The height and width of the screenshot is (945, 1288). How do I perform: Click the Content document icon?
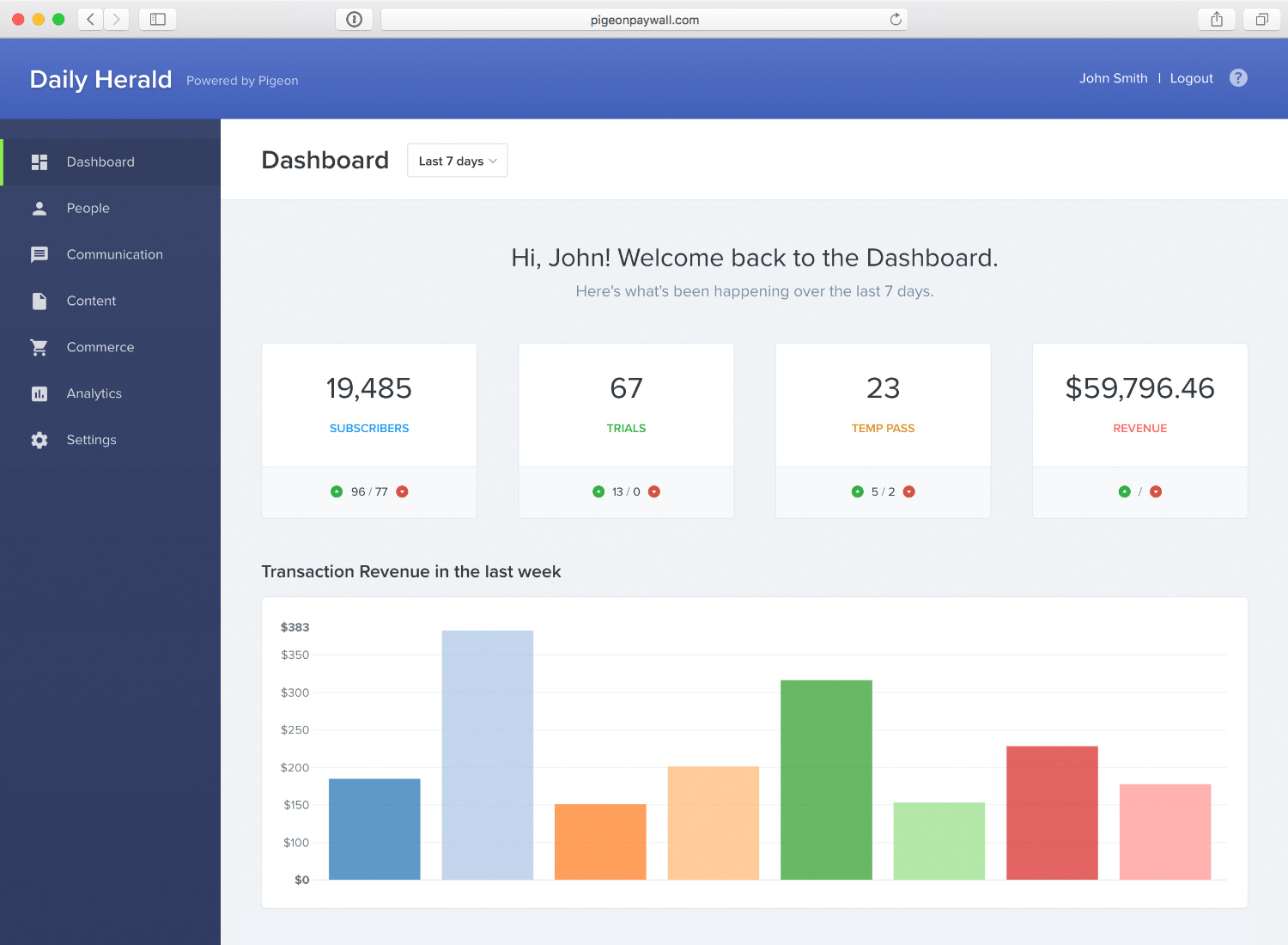(39, 302)
